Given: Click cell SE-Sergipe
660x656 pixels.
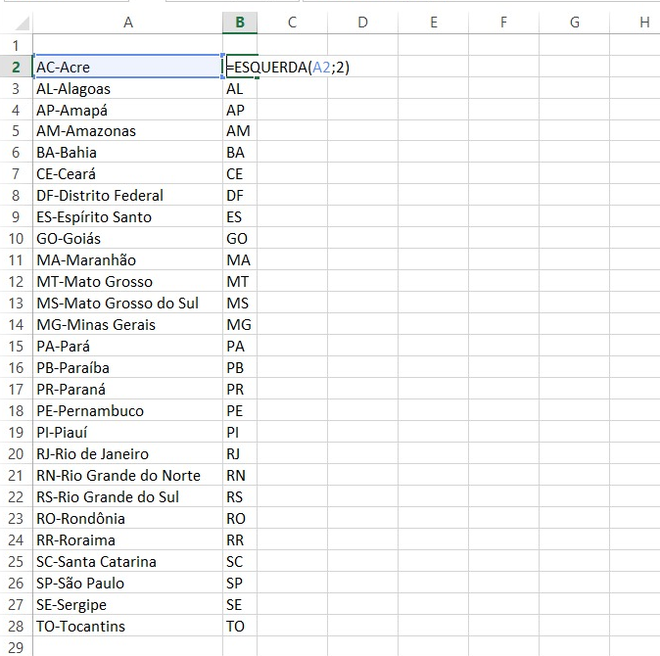Looking at the screenshot, I should coord(128,604).
